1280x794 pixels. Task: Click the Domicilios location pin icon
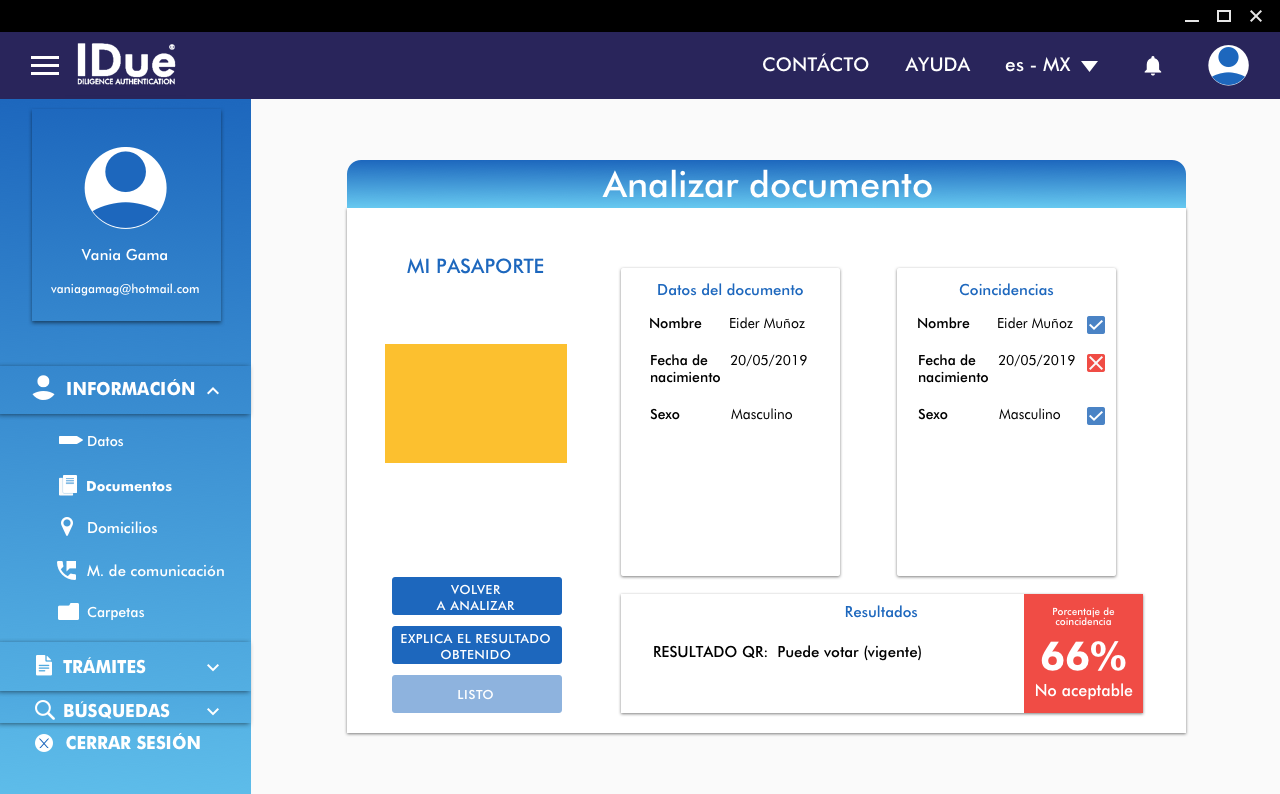click(67, 527)
